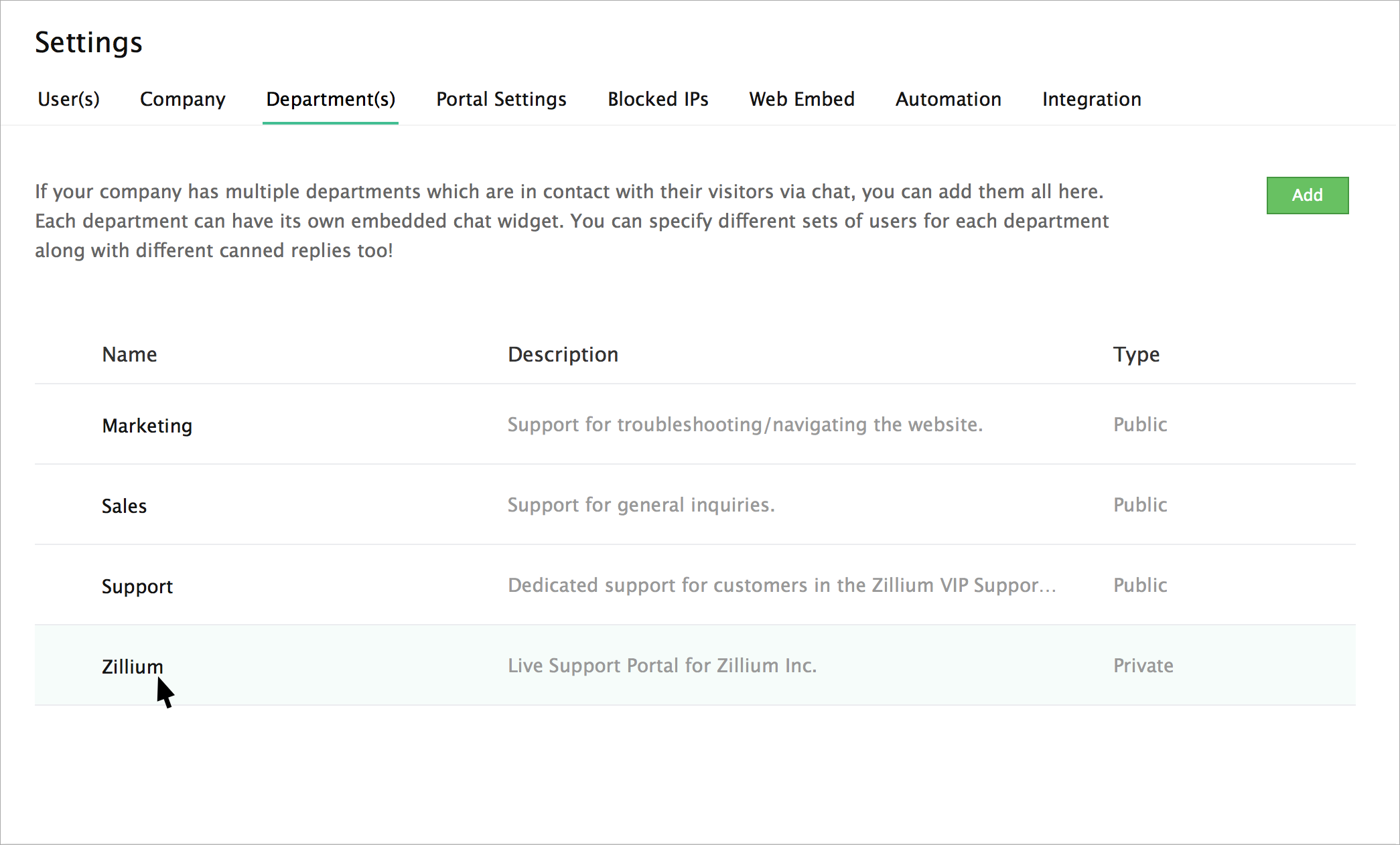
Task: Click the Marketing row description text
Action: 744,425
